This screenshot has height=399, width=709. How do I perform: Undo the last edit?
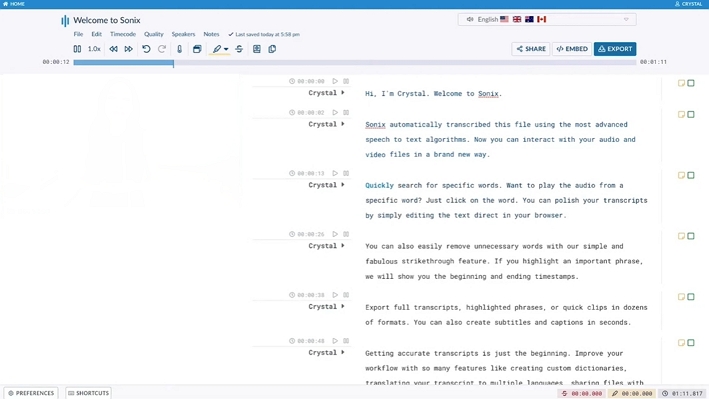[146, 49]
